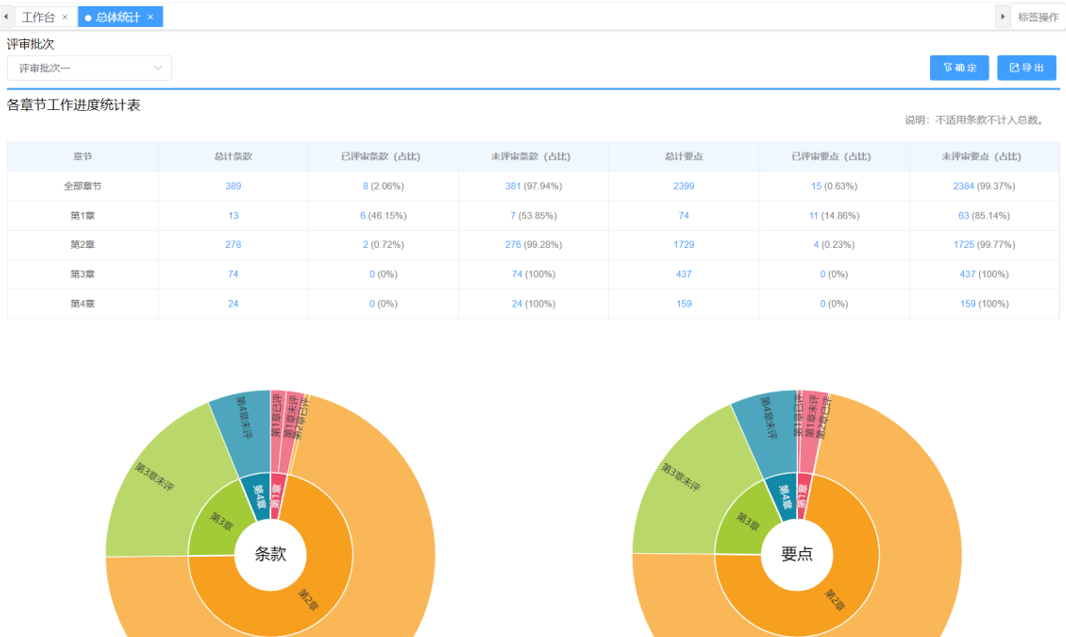Select 第4章 inner segment in 条款 chart
The image size is (1066, 637).
(257, 495)
